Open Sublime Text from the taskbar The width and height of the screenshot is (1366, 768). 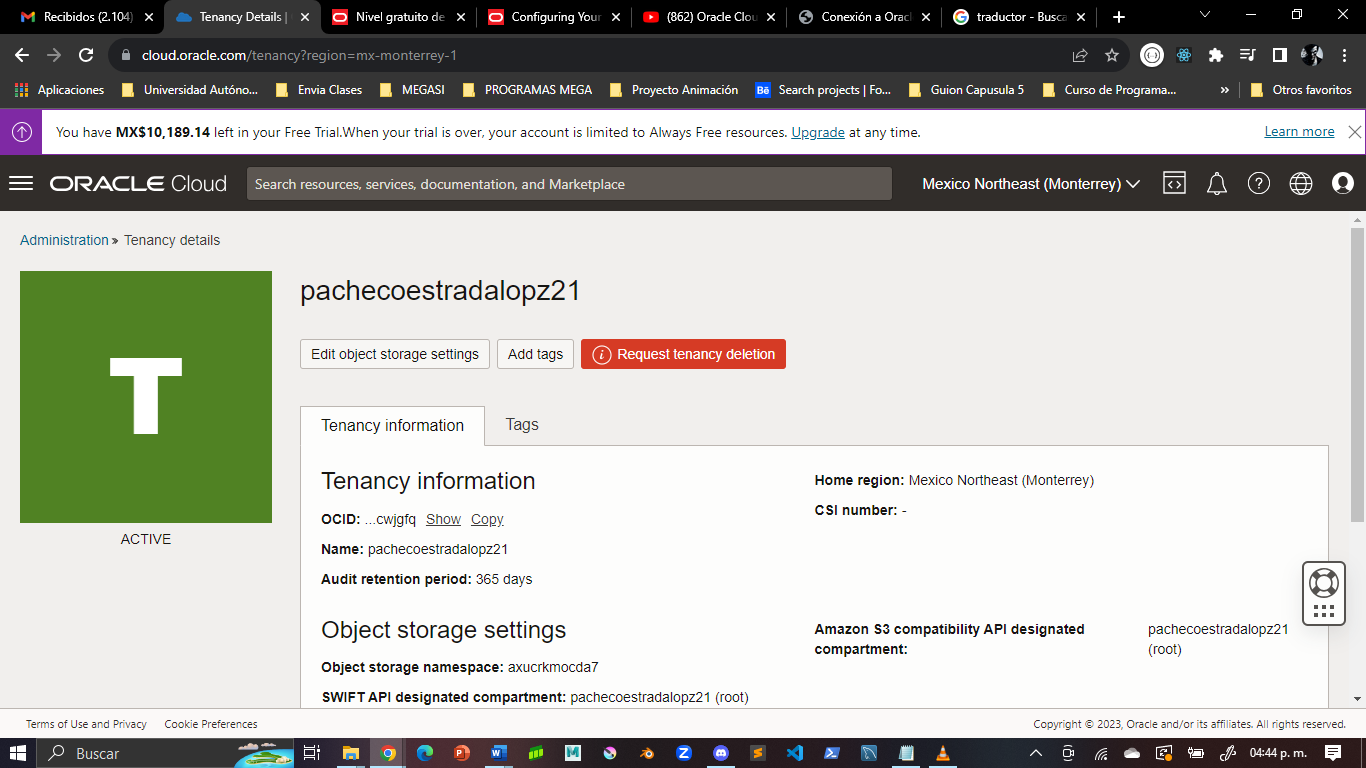pyautogui.click(x=758, y=753)
